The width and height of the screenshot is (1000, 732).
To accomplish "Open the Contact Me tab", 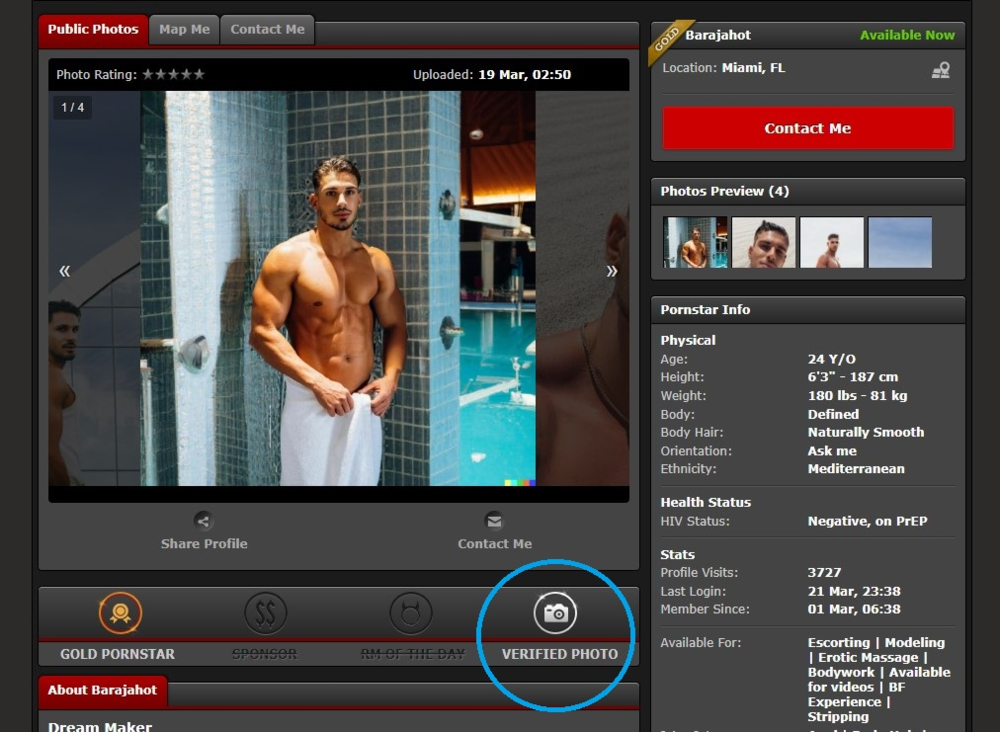I will point(267,30).
